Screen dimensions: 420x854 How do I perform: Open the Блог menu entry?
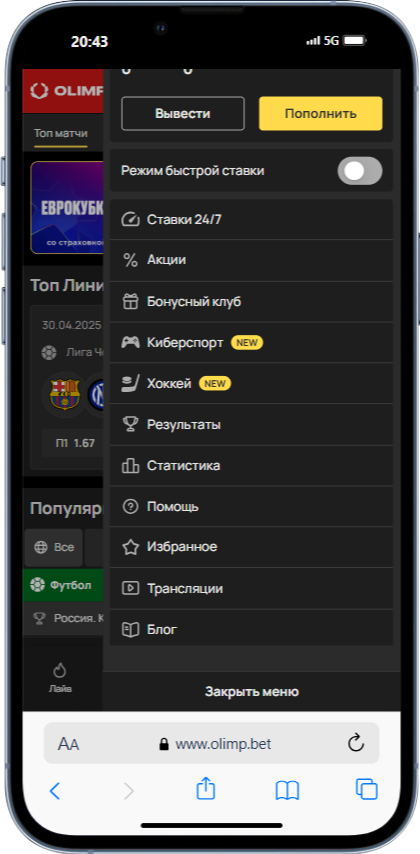251,628
